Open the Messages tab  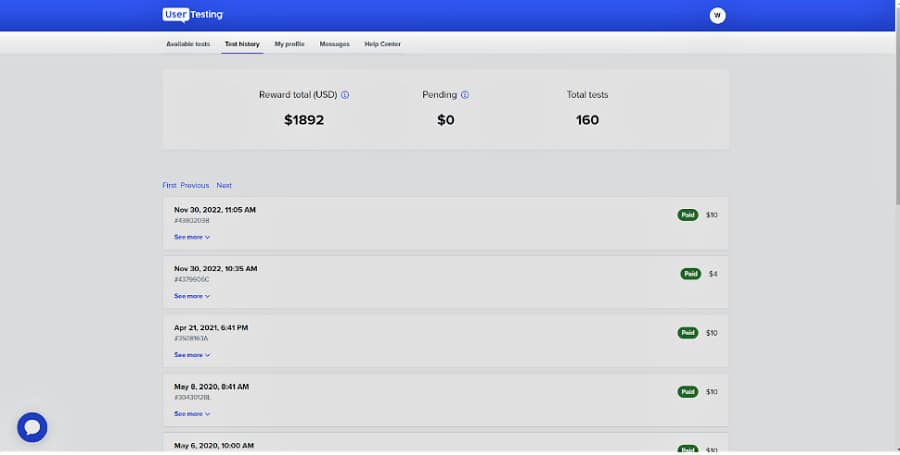[x=334, y=44]
